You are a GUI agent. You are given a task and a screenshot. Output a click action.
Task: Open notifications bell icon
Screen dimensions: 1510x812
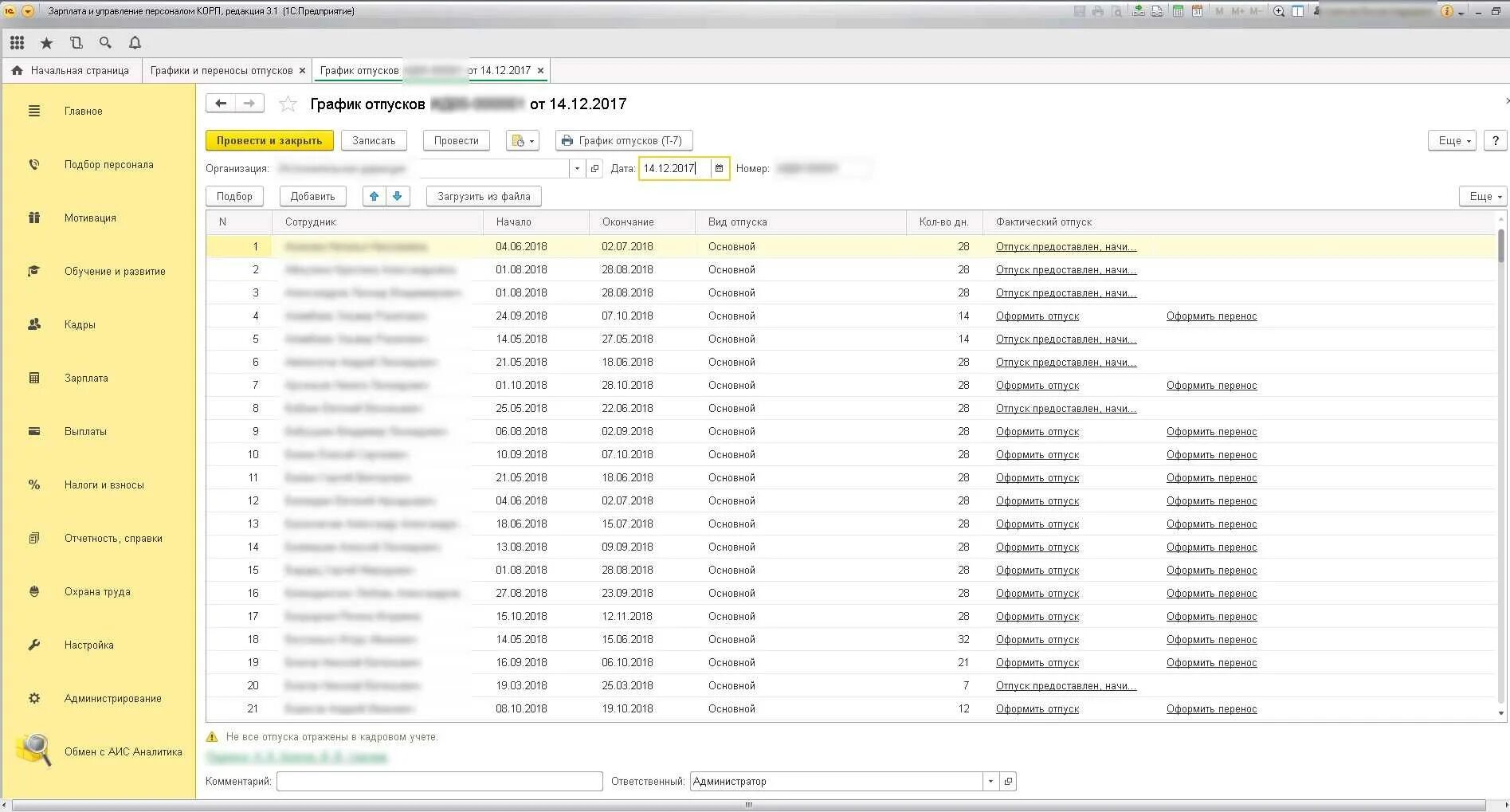pyautogui.click(x=135, y=43)
